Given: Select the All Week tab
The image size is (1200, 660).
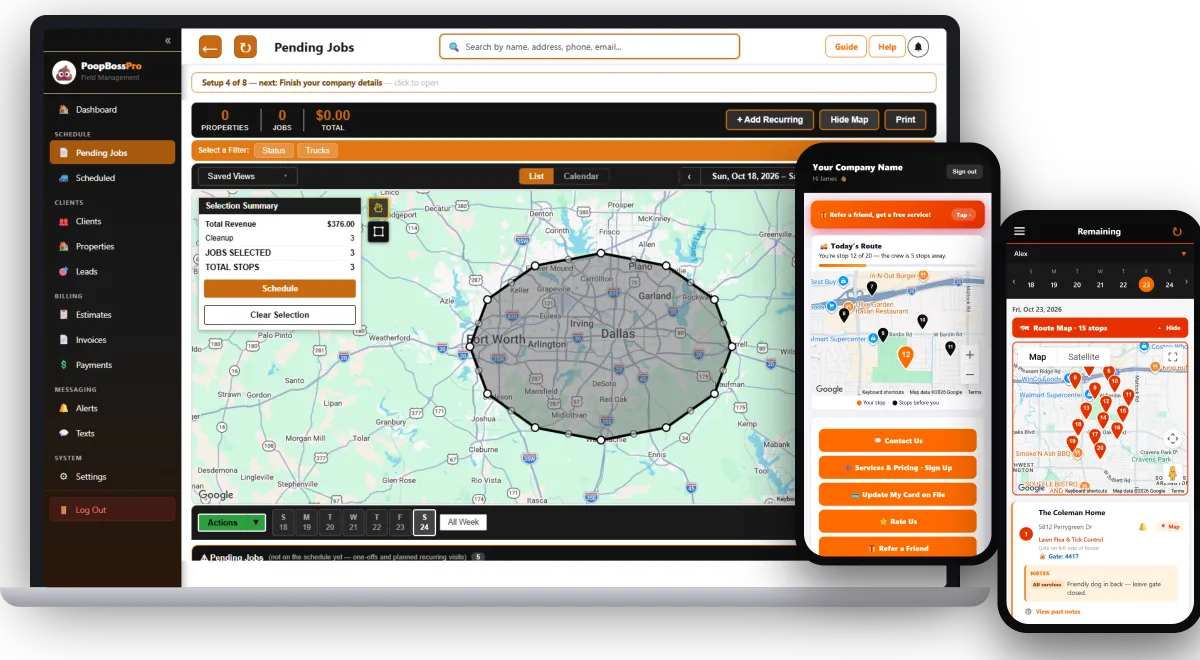Looking at the screenshot, I should [463, 522].
